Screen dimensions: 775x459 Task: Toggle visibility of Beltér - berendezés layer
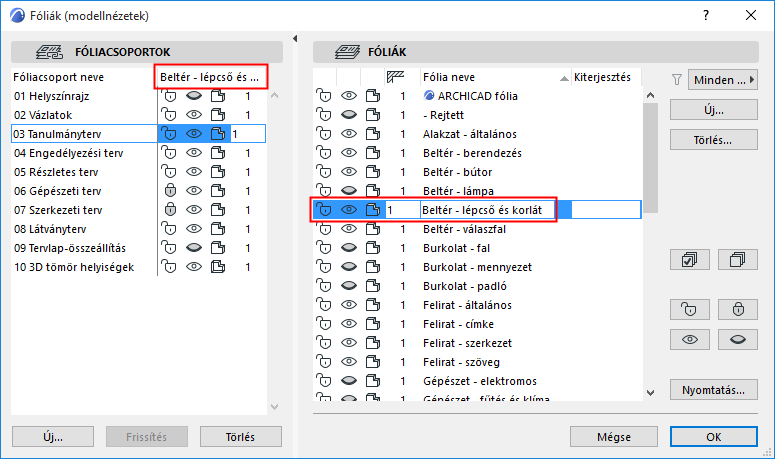pos(348,153)
